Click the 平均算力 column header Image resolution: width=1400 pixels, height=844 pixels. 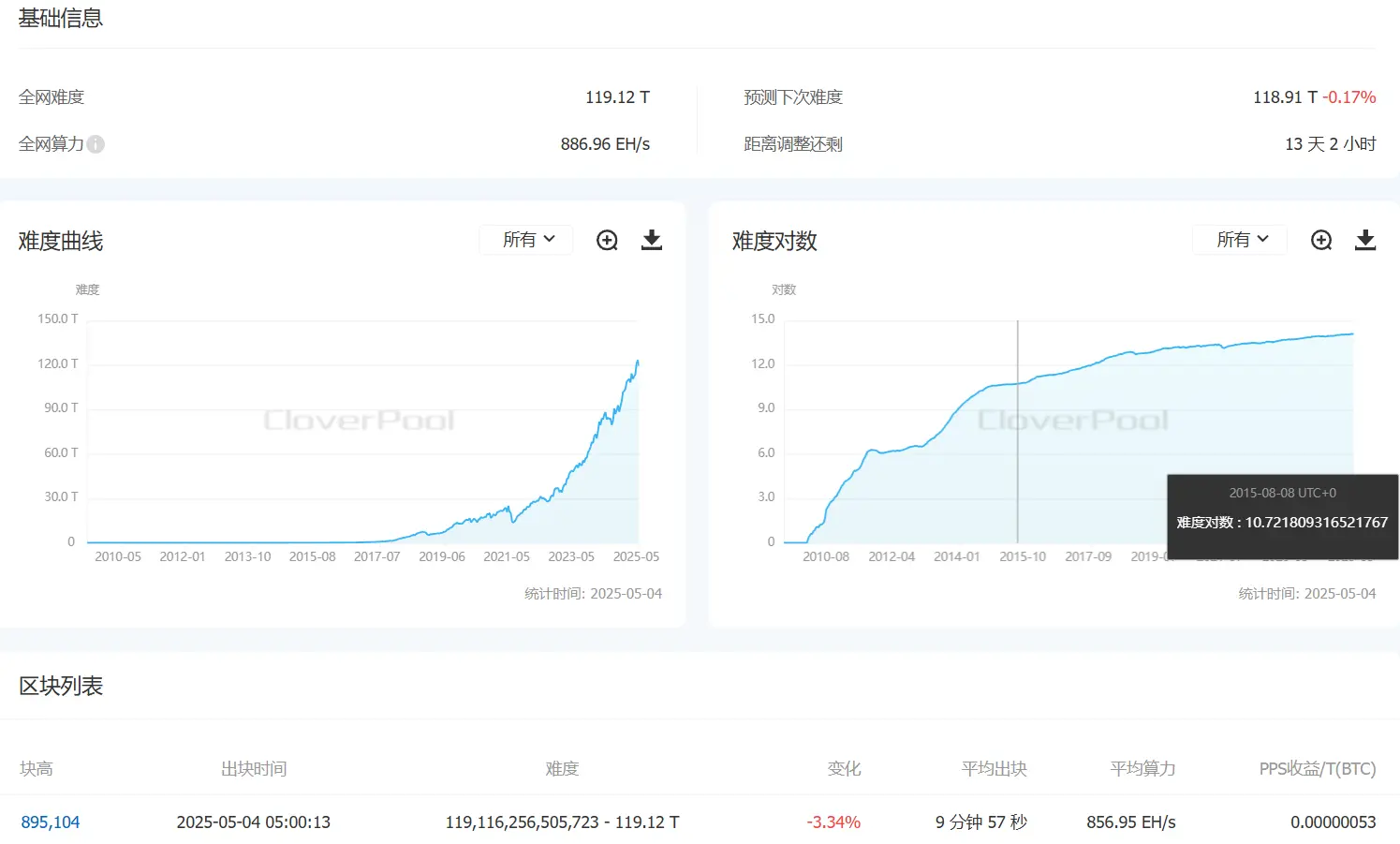click(x=1142, y=768)
